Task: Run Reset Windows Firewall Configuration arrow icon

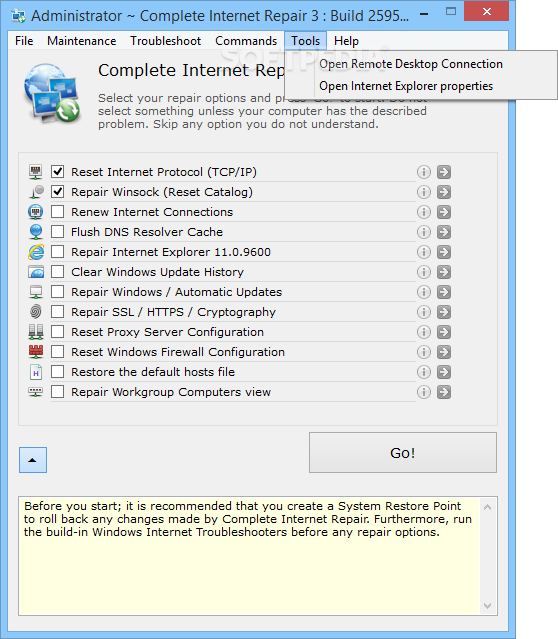Action: [444, 352]
